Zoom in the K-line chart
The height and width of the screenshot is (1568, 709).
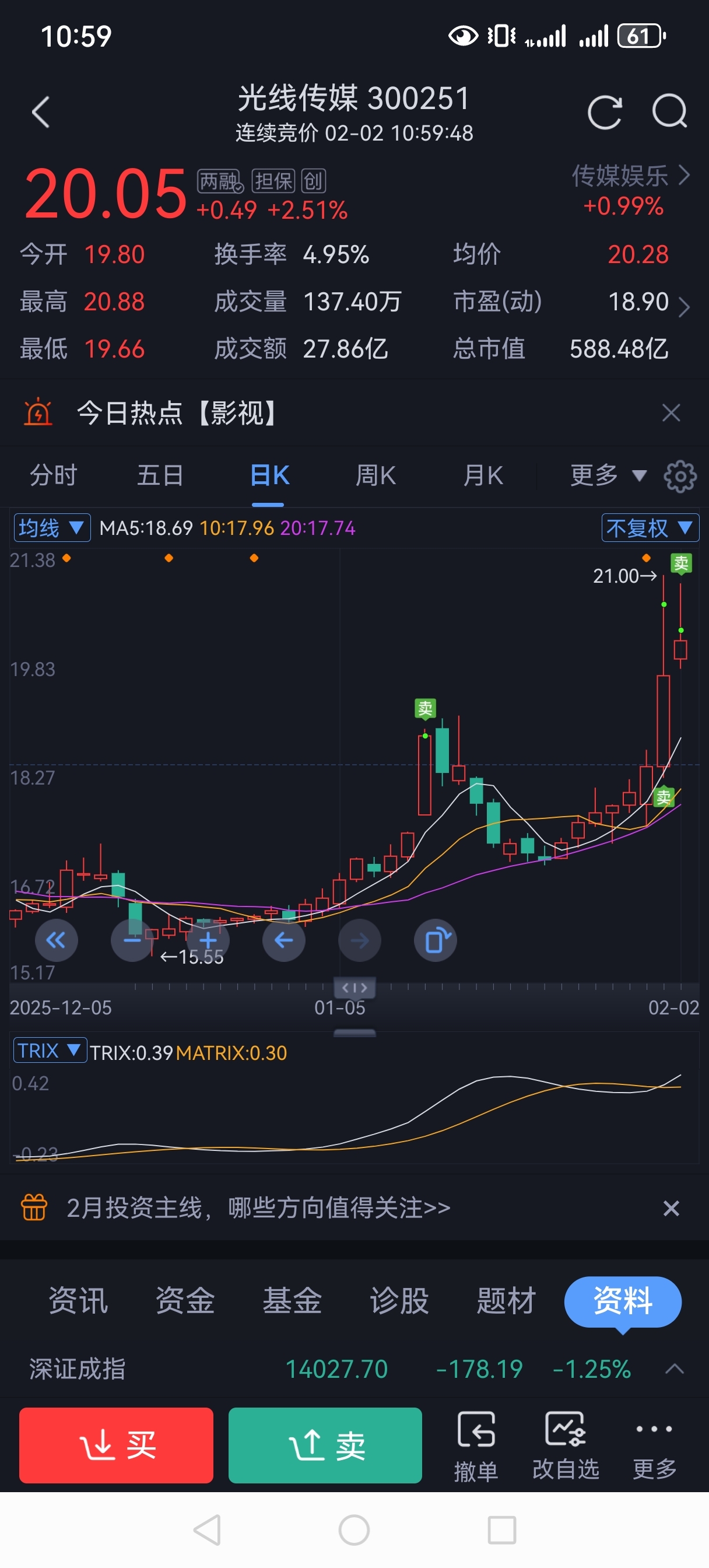(208, 940)
